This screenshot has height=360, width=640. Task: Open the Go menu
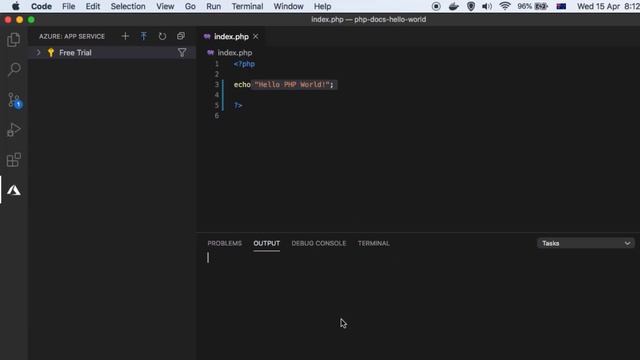190,7
